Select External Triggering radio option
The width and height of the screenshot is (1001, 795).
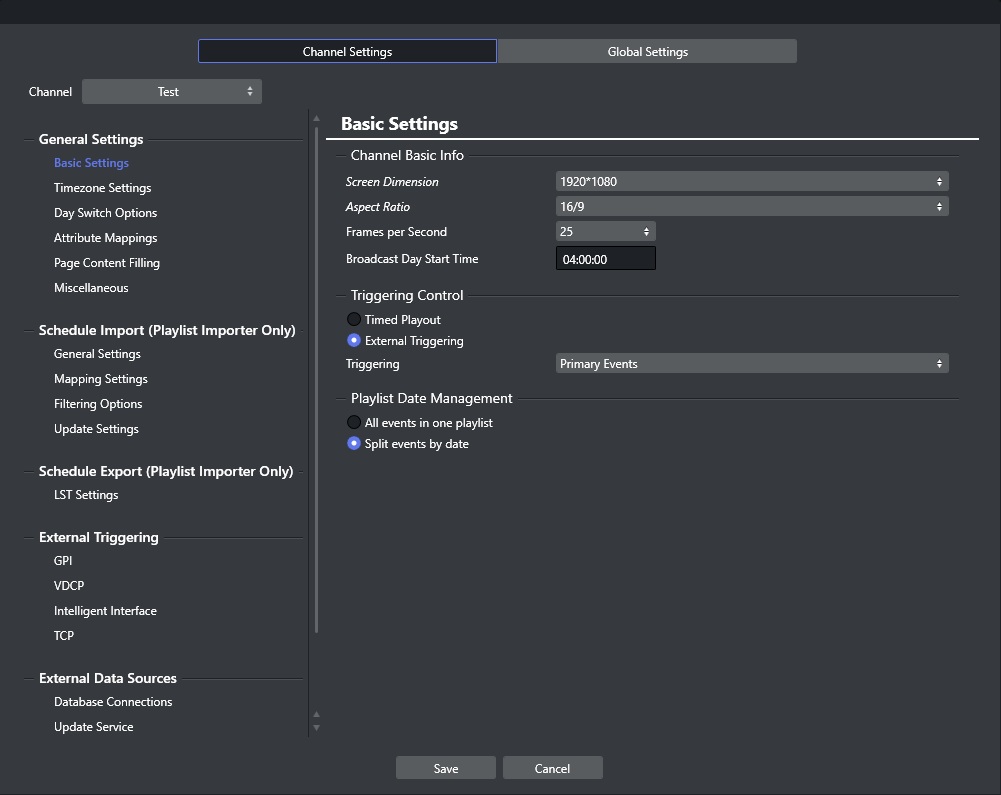354,341
